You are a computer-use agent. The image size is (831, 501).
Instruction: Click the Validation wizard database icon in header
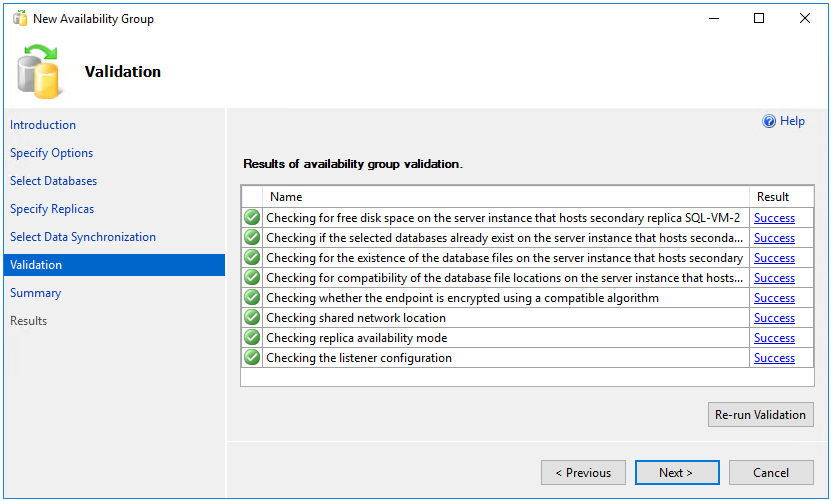click(39, 71)
